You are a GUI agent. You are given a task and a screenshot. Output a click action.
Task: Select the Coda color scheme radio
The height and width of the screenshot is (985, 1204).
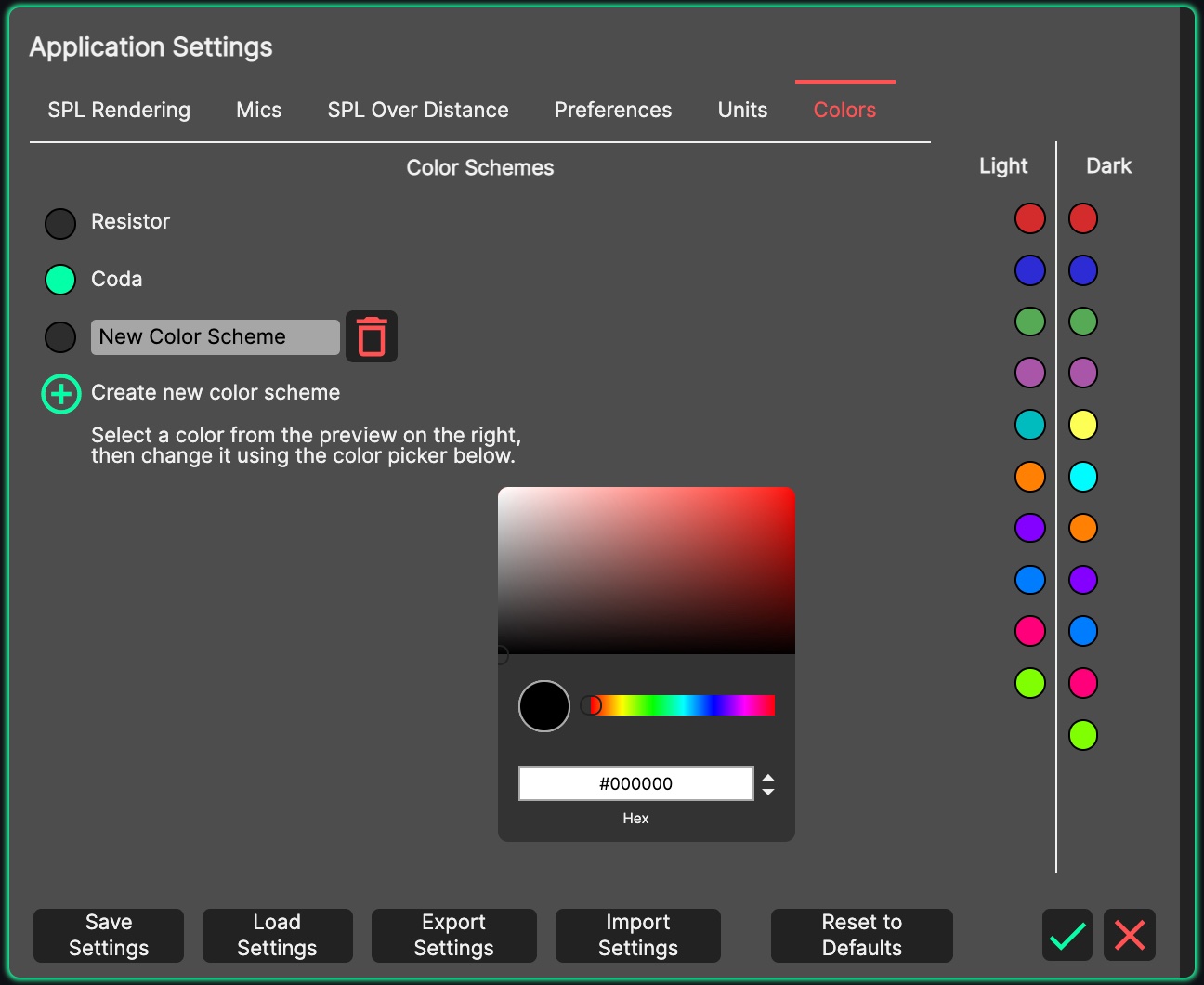pyautogui.click(x=60, y=280)
